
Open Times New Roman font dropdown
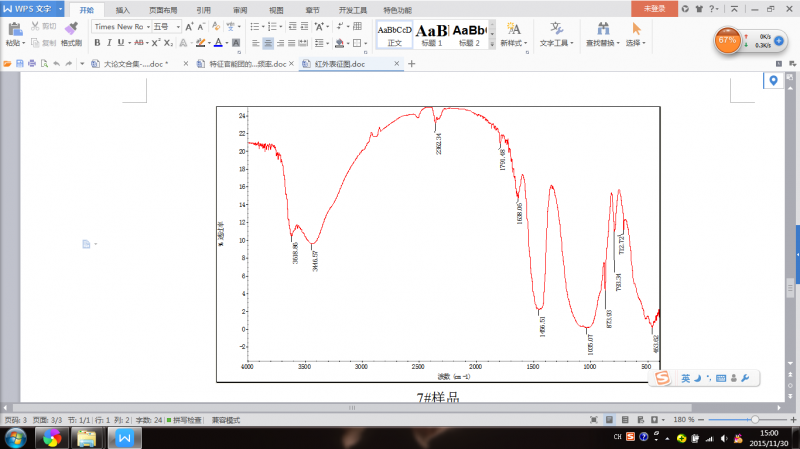(148, 27)
